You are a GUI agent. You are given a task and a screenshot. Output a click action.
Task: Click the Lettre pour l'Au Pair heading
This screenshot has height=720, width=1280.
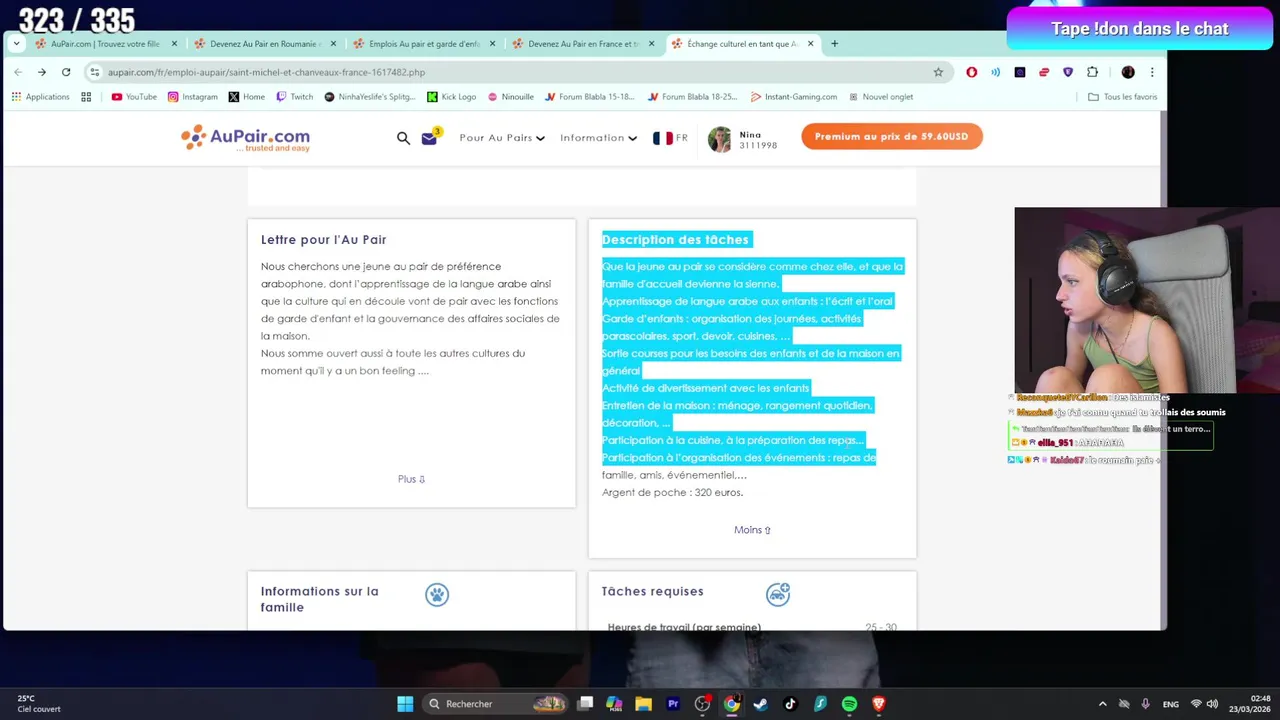tap(323, 240)
